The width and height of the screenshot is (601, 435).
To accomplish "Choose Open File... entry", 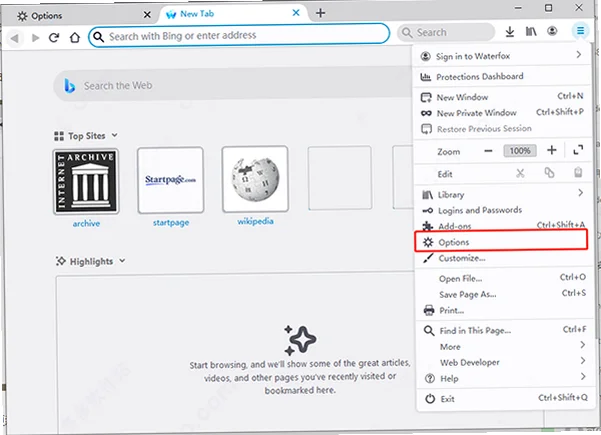I will [x=502, y=278].
